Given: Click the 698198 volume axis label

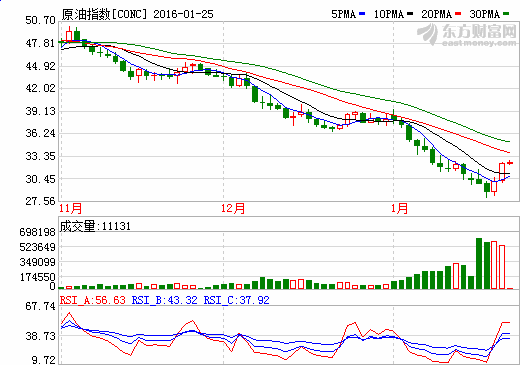Looking at the screenshot, I should coord(37,232).
